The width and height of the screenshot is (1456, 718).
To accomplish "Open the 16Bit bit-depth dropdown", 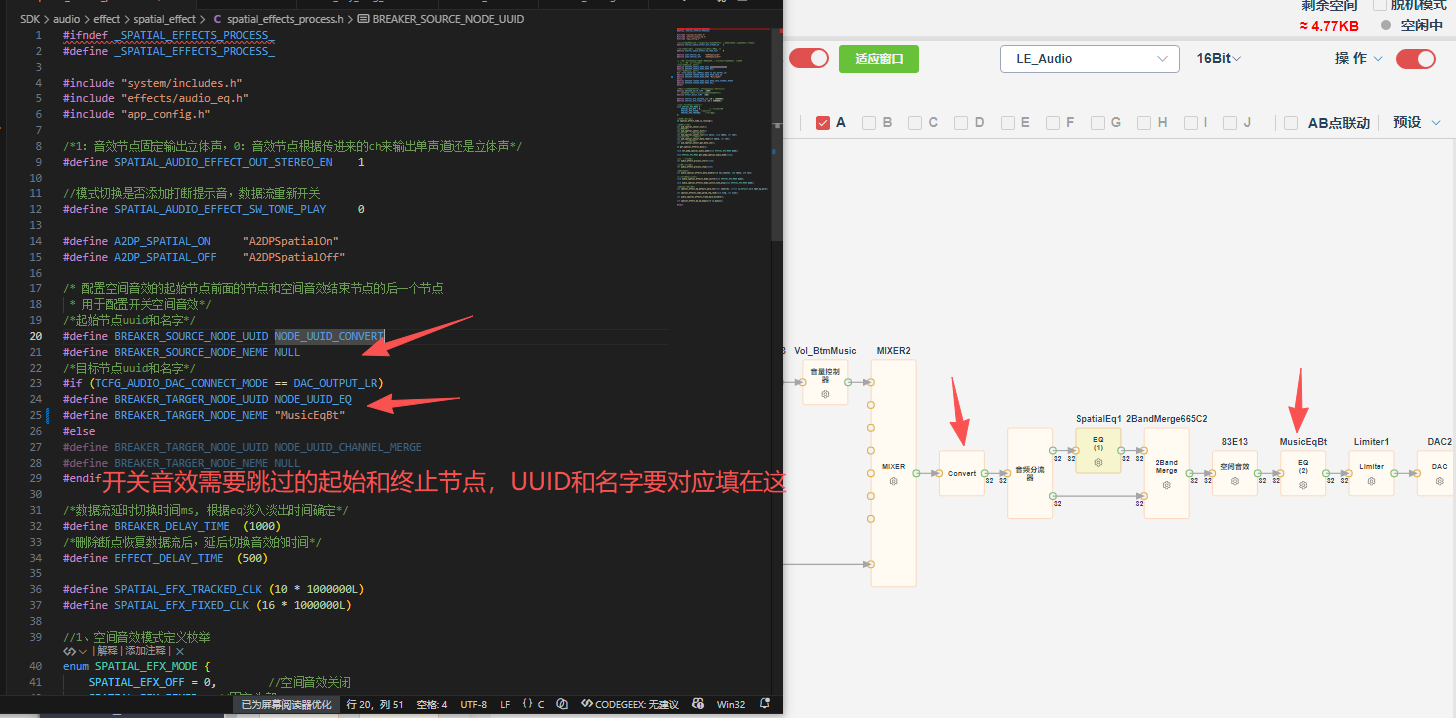I will tap(1219, 59).
